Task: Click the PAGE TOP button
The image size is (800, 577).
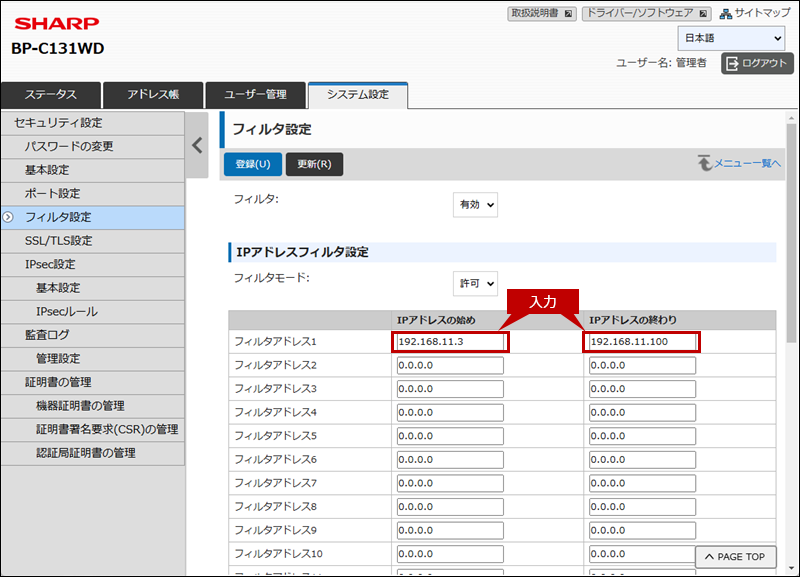Action: pyautogui.click(x=734, y=557)
